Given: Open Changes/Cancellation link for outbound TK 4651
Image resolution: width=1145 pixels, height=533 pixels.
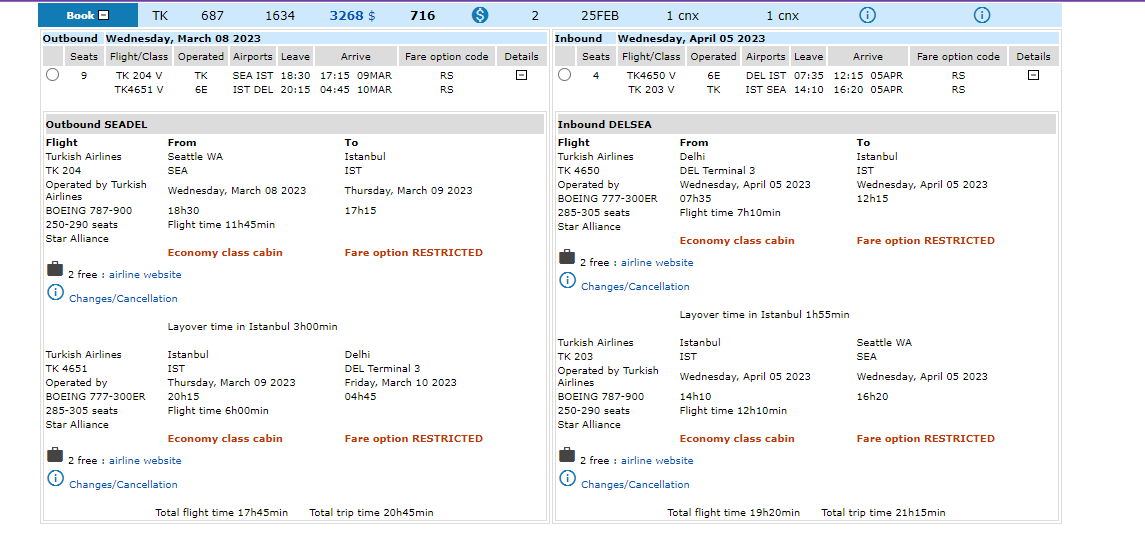Looking at the screenshot, I should tap(123, 485).
